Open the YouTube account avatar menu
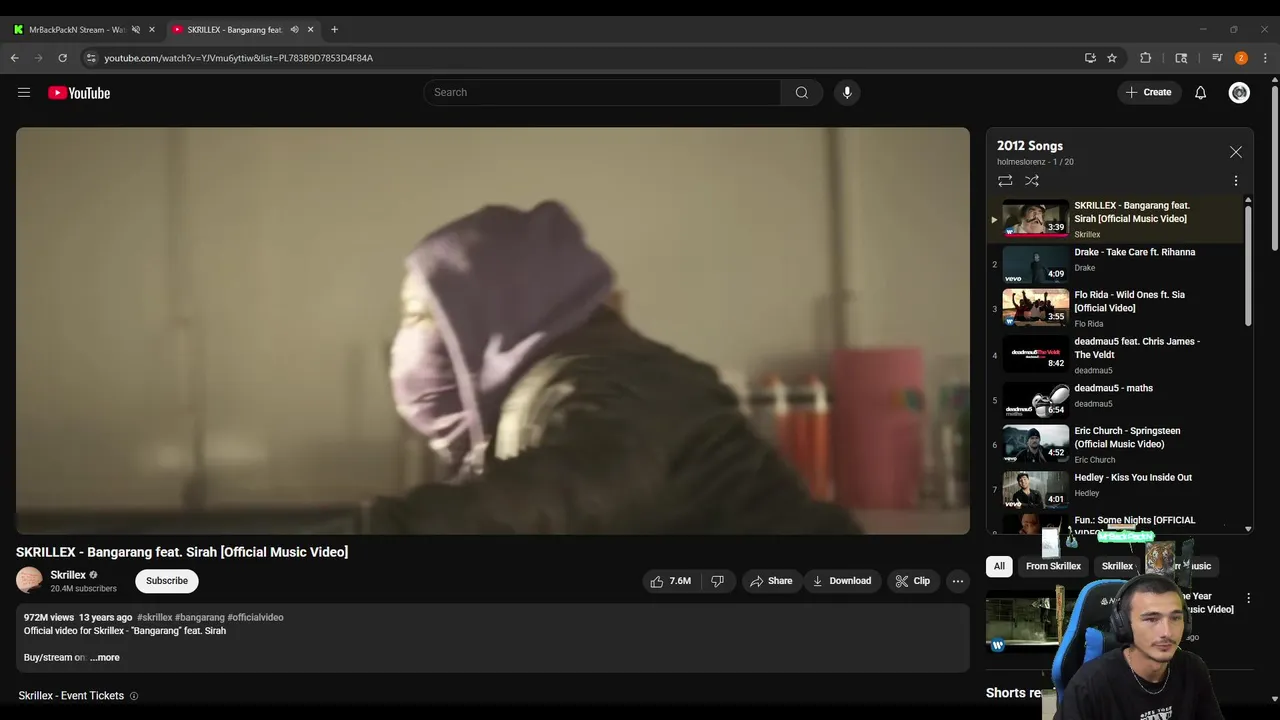 click(1240, 92)
